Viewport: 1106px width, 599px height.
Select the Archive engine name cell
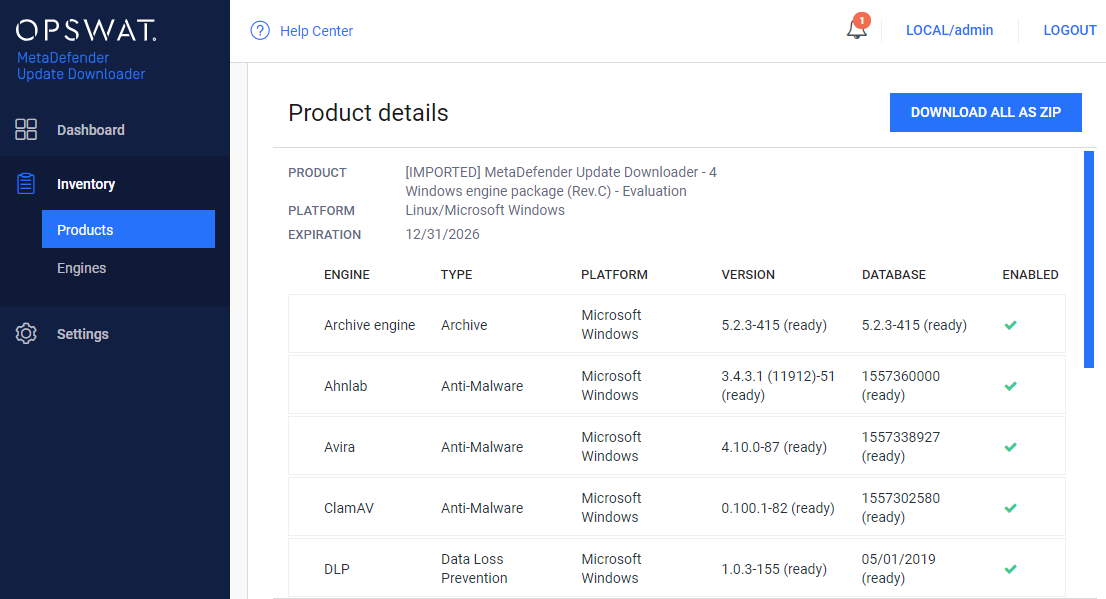click(x=370, y=325)
